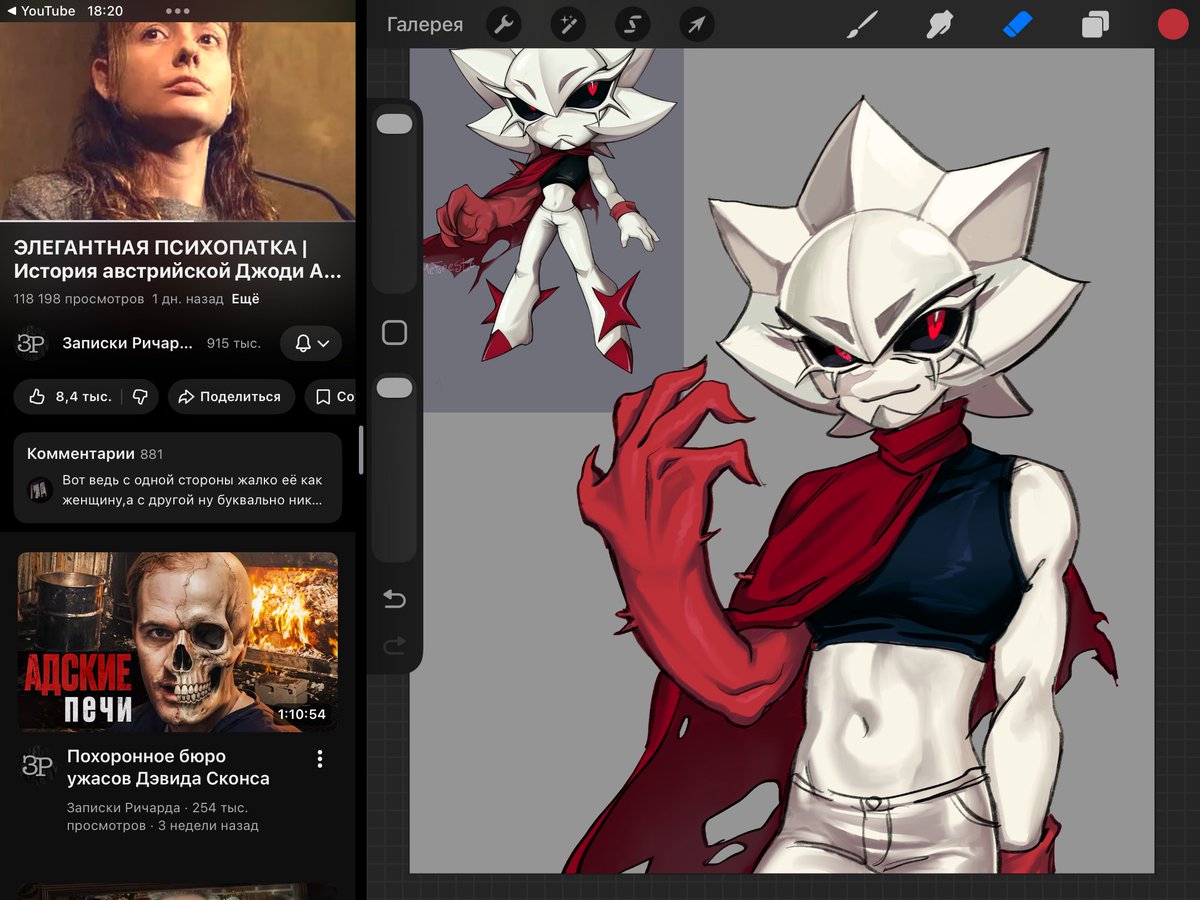Tap the playing YouTube video player
This screenshot has width=1200, height=900.
[x=178, y=121]
